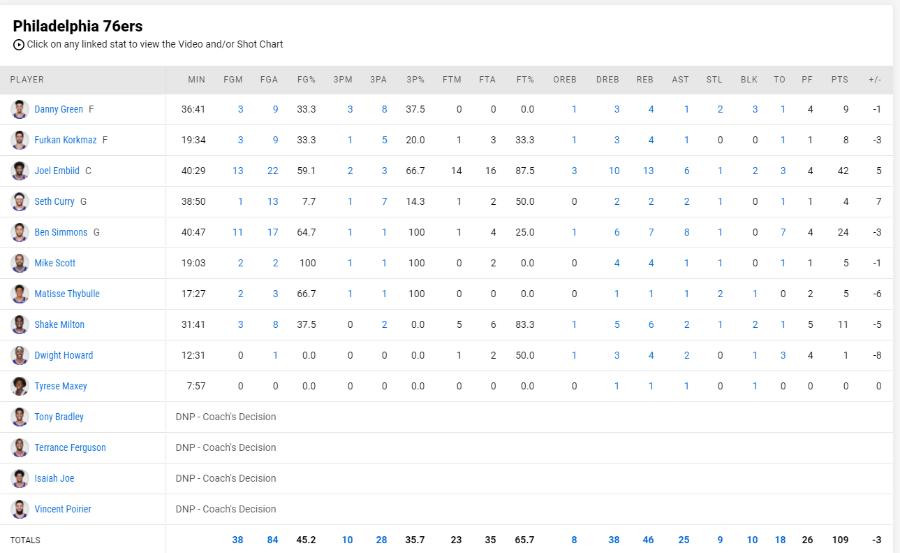Viewport: 900px width, 553px height.
Task: Open Isaiah Joe player link
Action: [55, 478]
